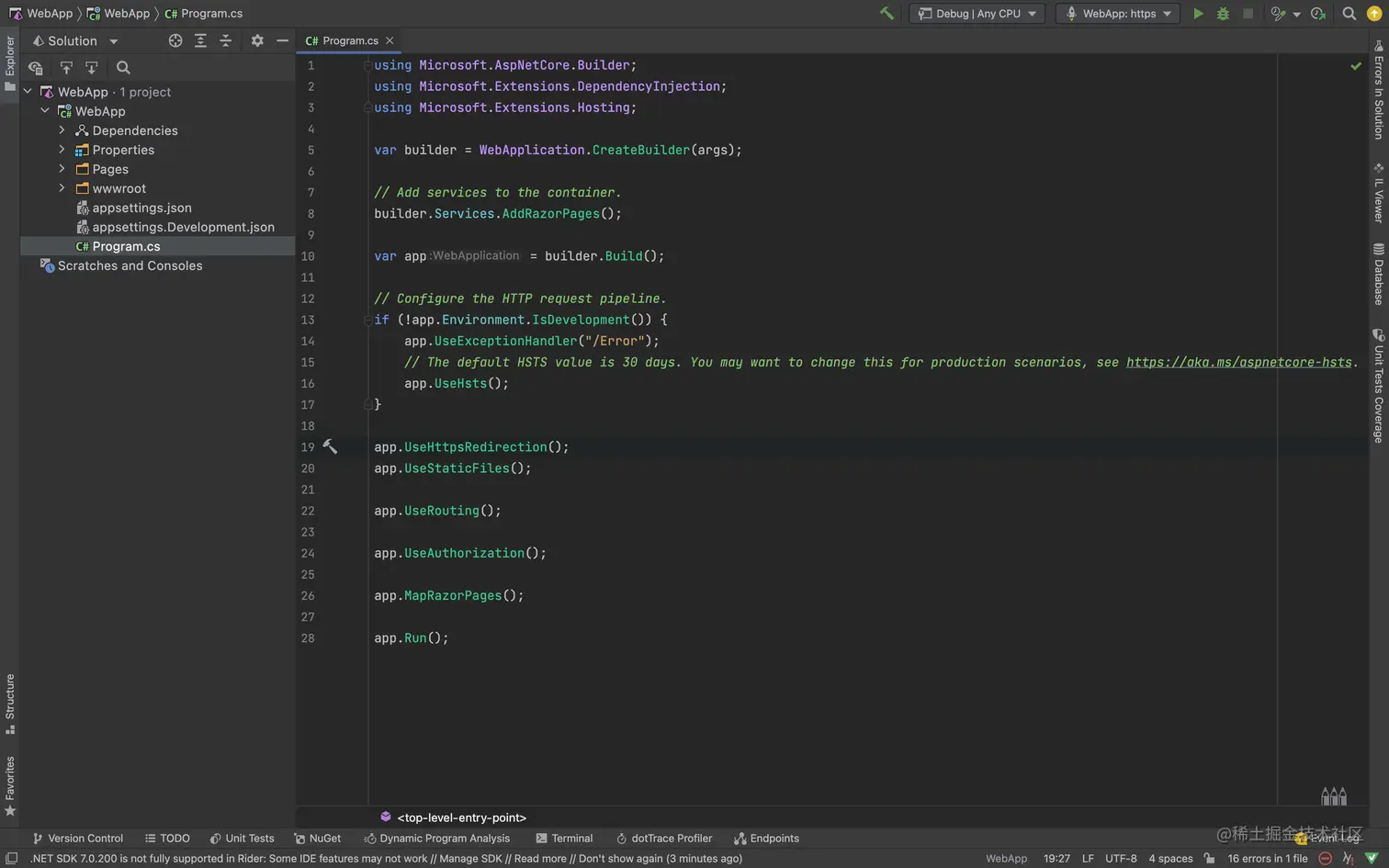Open the WebApp: https run configuration dropdown
This screenshot has width=1389, height=868.
click(1118, 14)
